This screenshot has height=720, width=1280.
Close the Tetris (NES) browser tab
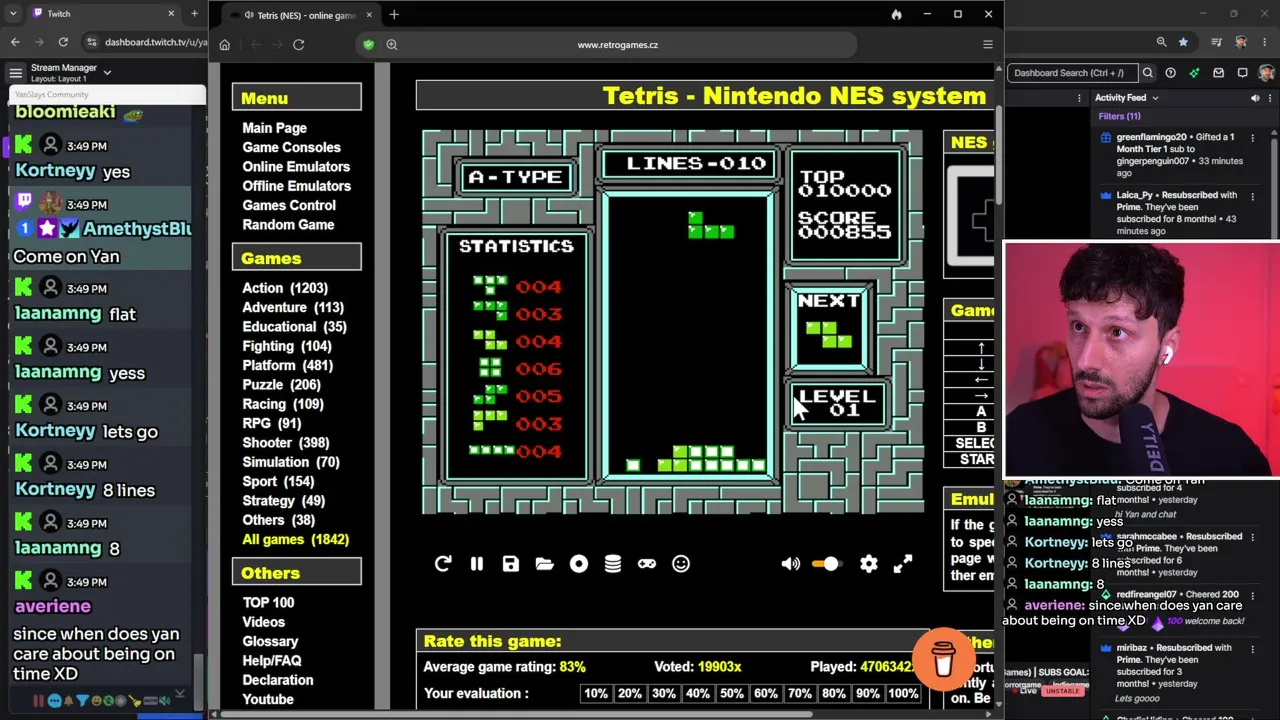pos(369,16)
